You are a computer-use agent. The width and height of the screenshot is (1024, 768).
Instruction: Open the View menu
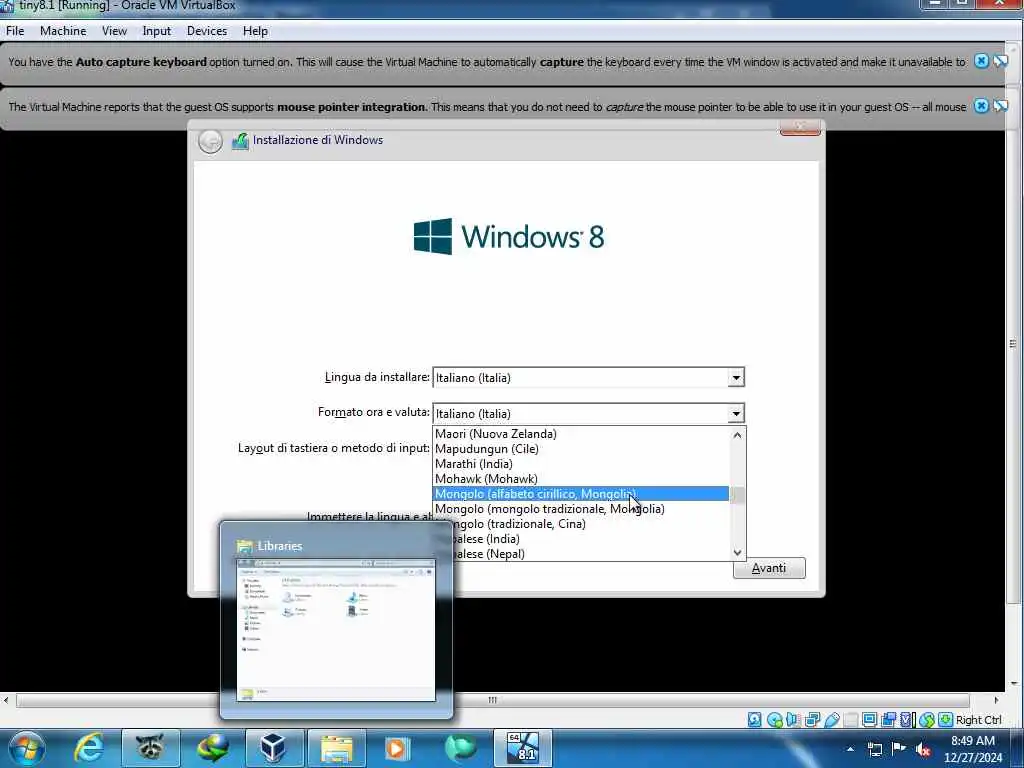point(114,31)
